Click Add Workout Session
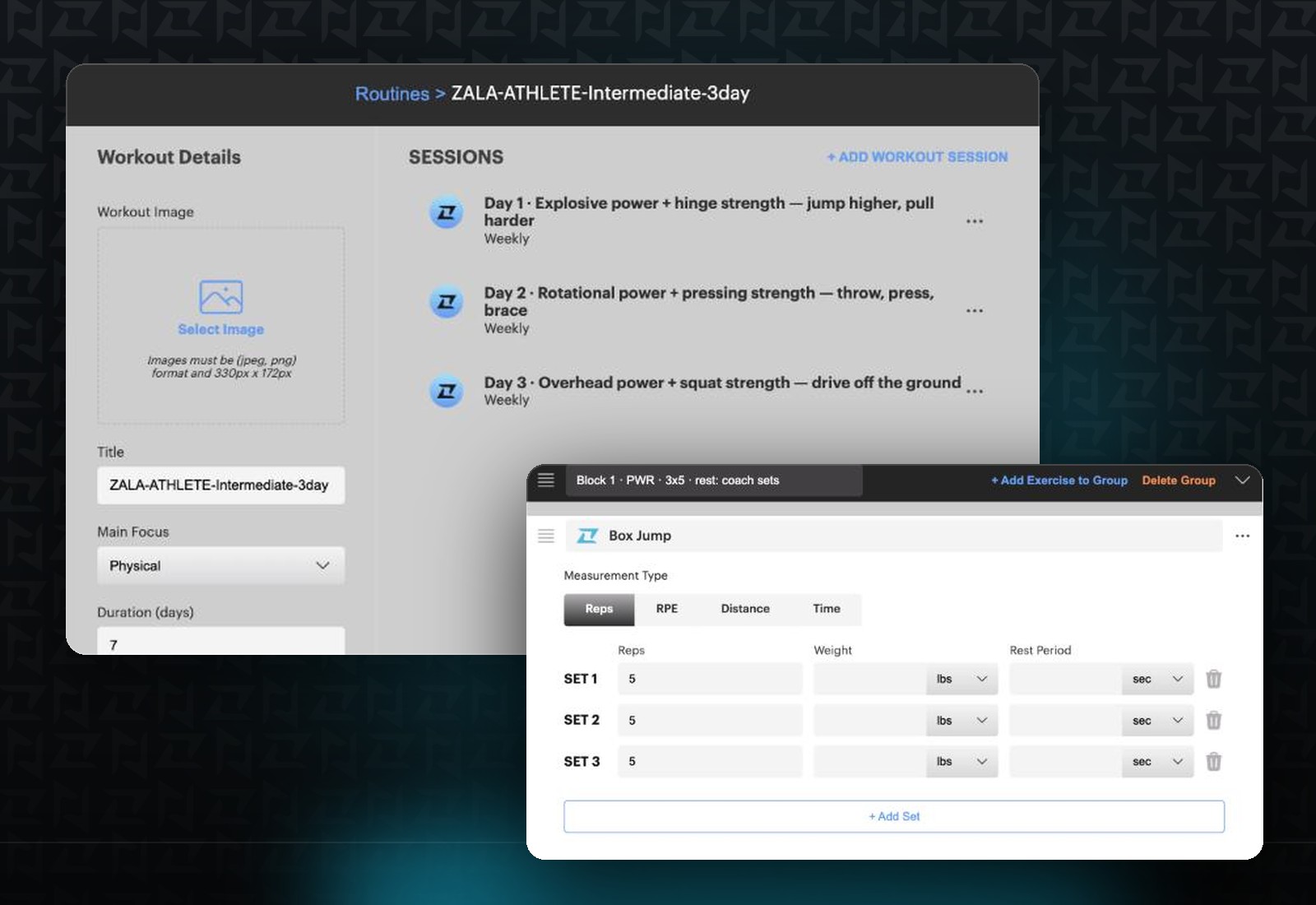1316x905 pixels. point(917,157)
